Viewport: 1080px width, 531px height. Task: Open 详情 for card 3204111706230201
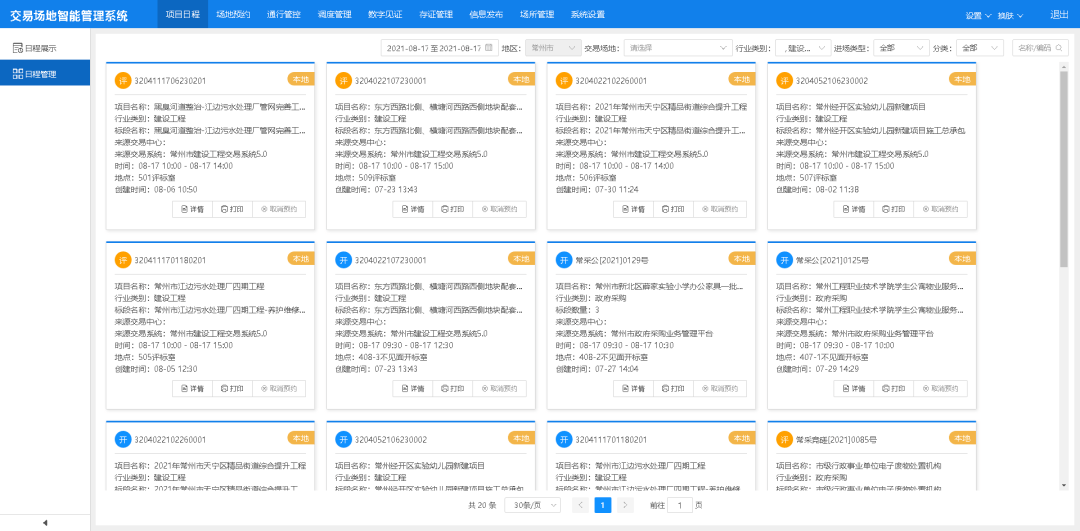[x=192, y=209]
